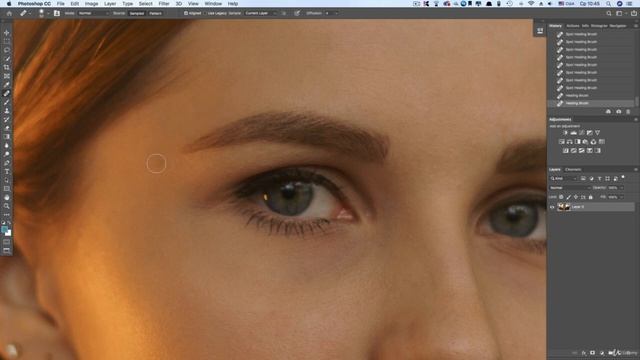Choose the Sampled source button
Screen dimensions: 640x360
[137, 13]
